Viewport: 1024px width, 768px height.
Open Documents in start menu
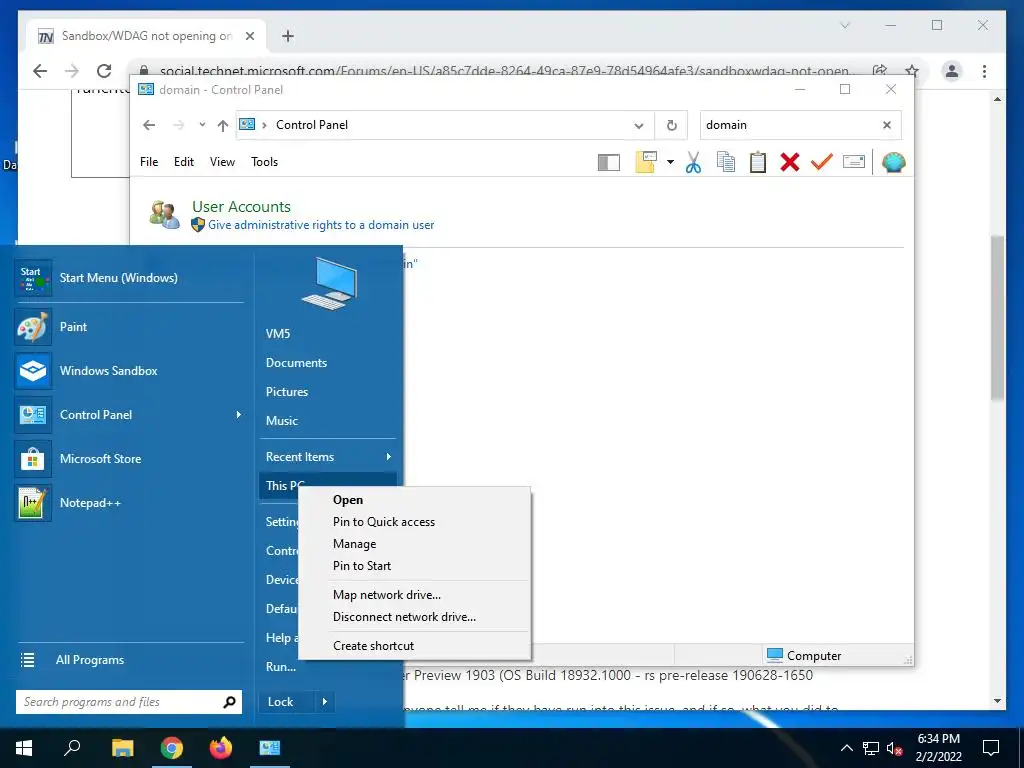[x=296, y=363]
